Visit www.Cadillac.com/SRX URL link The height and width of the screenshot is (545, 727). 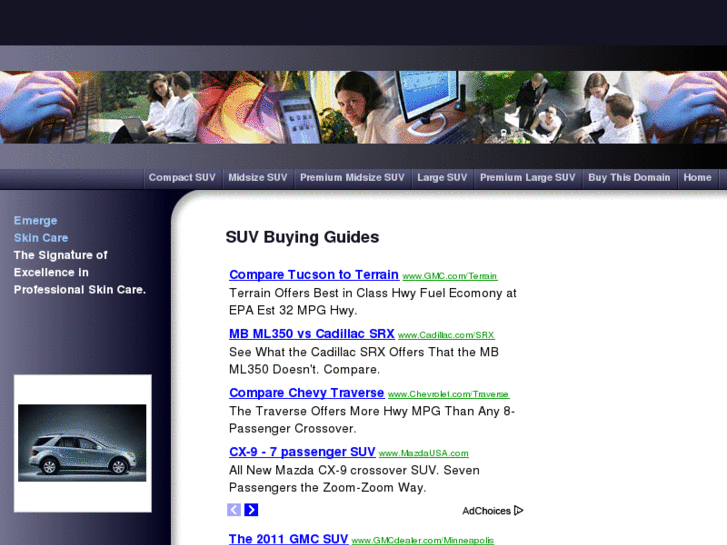coord(446,335)
